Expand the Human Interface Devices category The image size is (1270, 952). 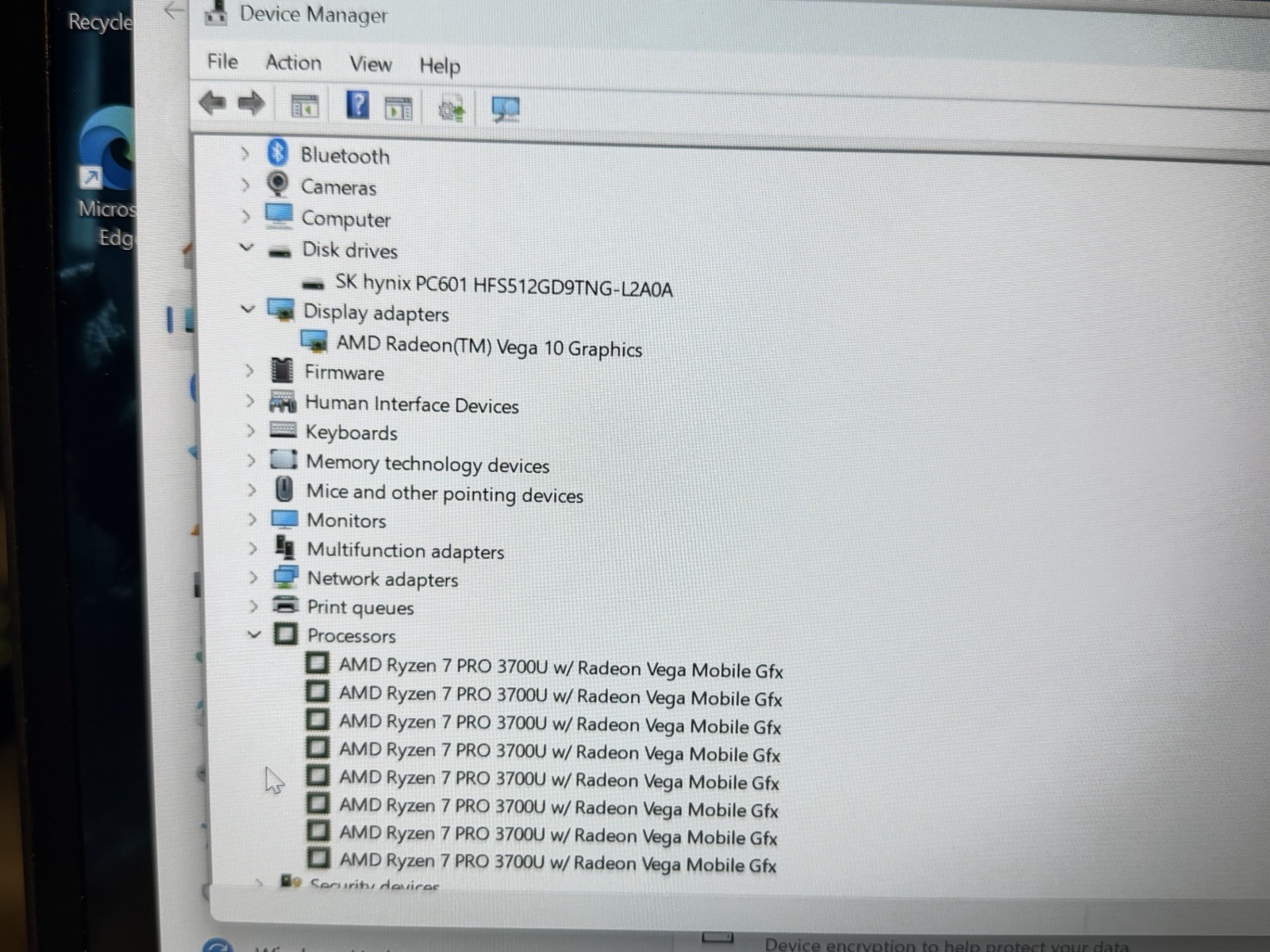(x=250, y=401)
